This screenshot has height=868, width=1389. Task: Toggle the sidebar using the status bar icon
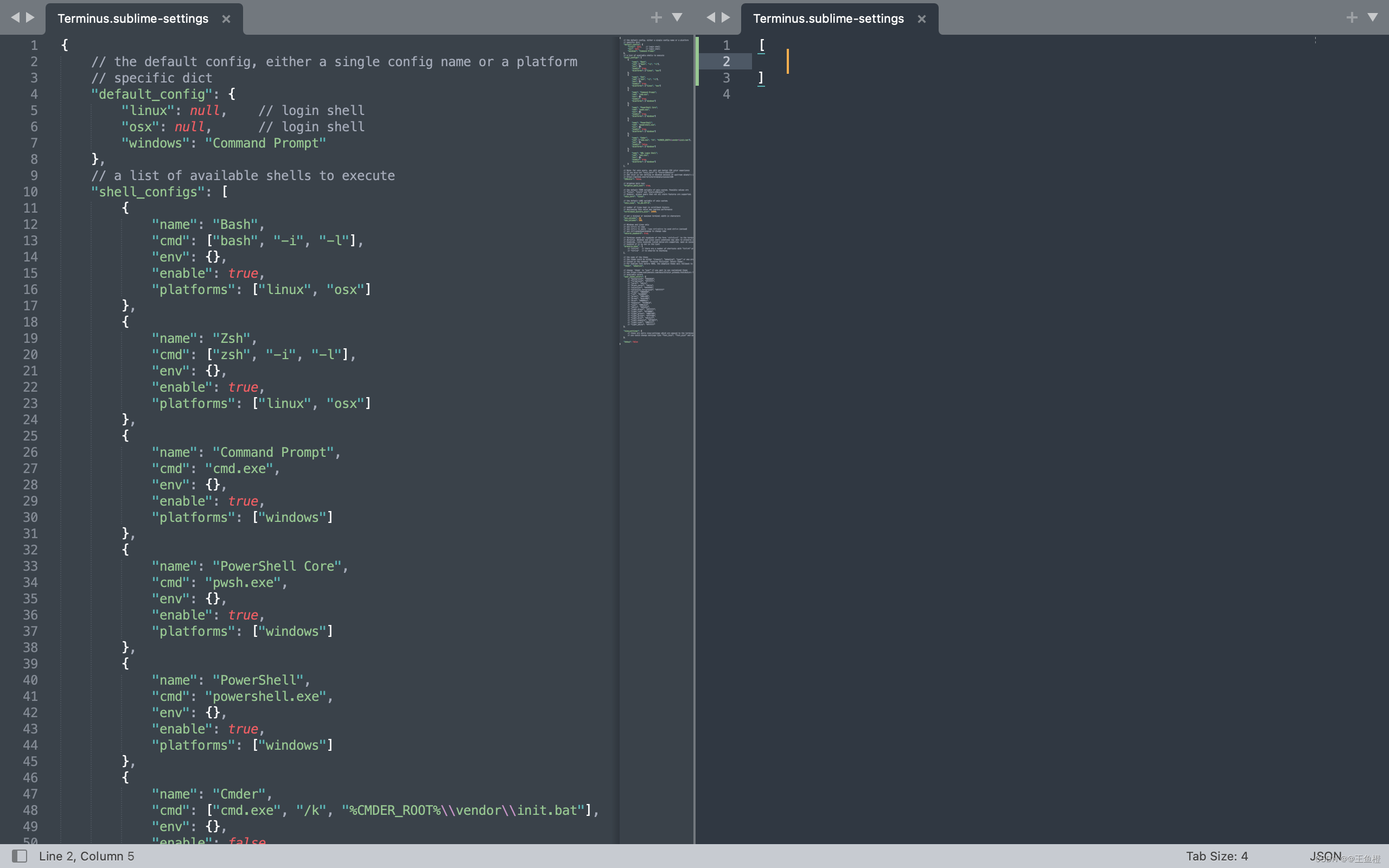19,856
